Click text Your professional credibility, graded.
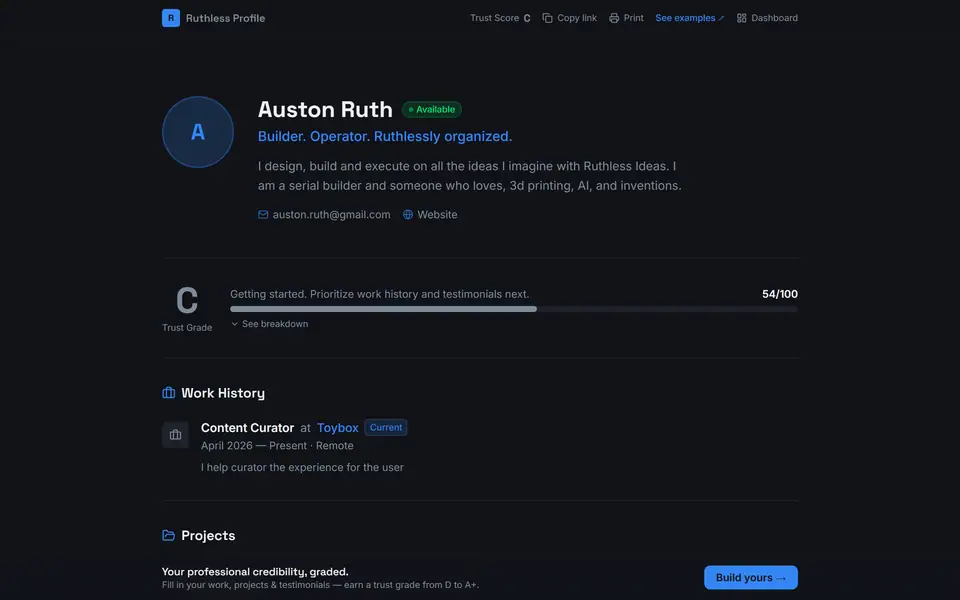 255,572
